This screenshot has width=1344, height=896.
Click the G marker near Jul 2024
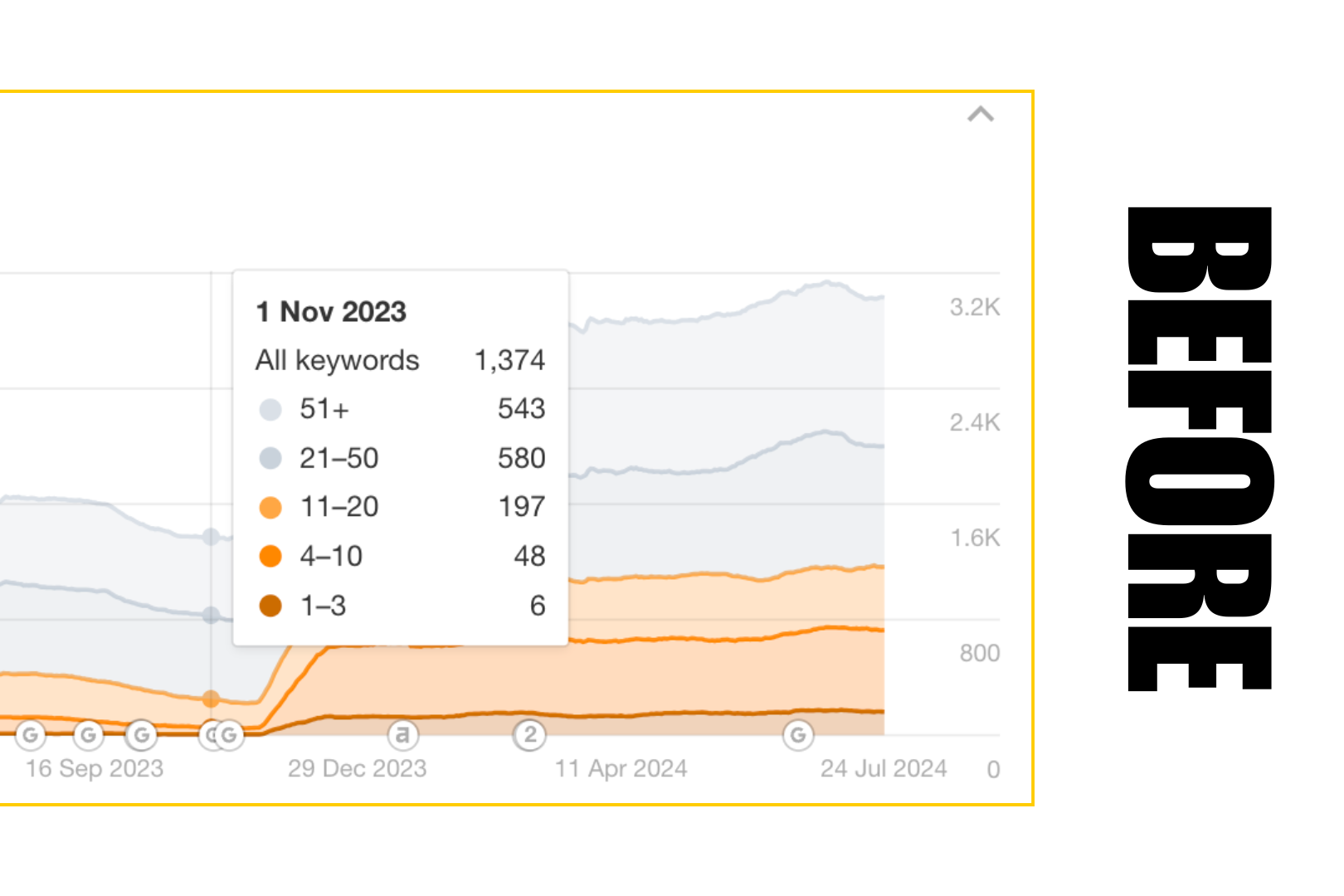click(798, 735)
